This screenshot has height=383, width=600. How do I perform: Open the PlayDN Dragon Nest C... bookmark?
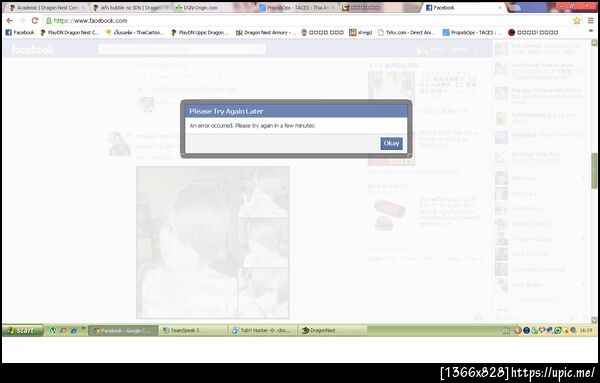click(70, 33)
